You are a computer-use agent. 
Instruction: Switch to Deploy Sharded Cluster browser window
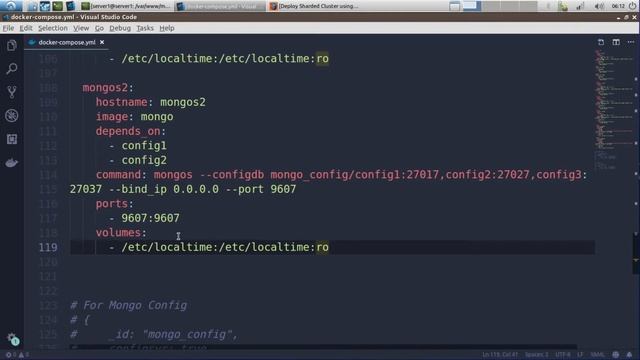(x=313, y=6)
